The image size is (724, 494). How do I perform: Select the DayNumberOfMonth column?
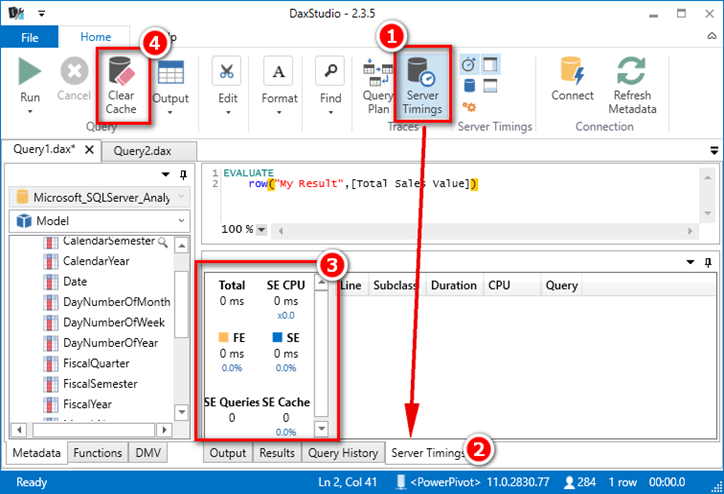[x=117, y=302]
